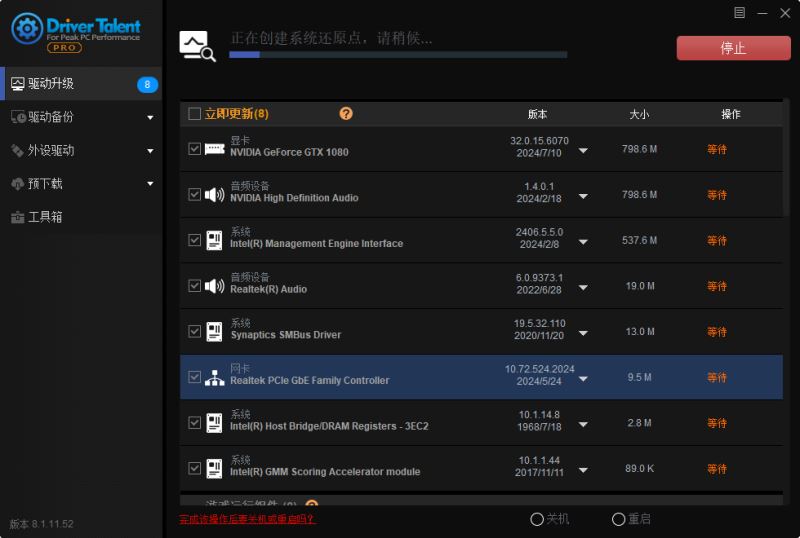Uncheck the NVIDIA GeForce GTX 1080 checkbox

coord(194,149)
